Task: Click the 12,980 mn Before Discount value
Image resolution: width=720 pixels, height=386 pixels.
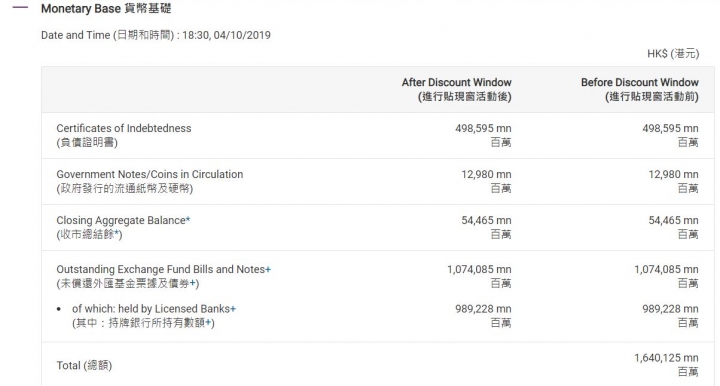Action: [x=673, y=174]
